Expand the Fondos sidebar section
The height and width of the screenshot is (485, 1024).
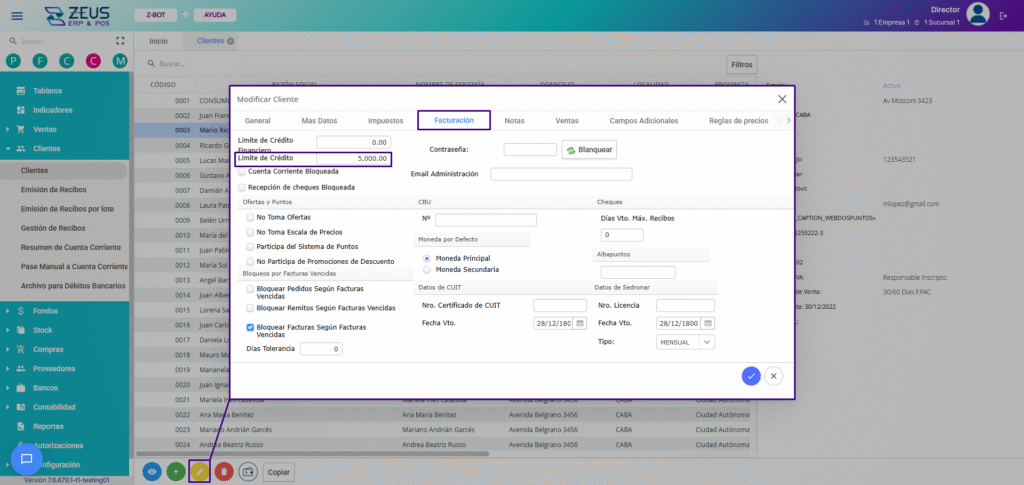click(x=45, y=311)
